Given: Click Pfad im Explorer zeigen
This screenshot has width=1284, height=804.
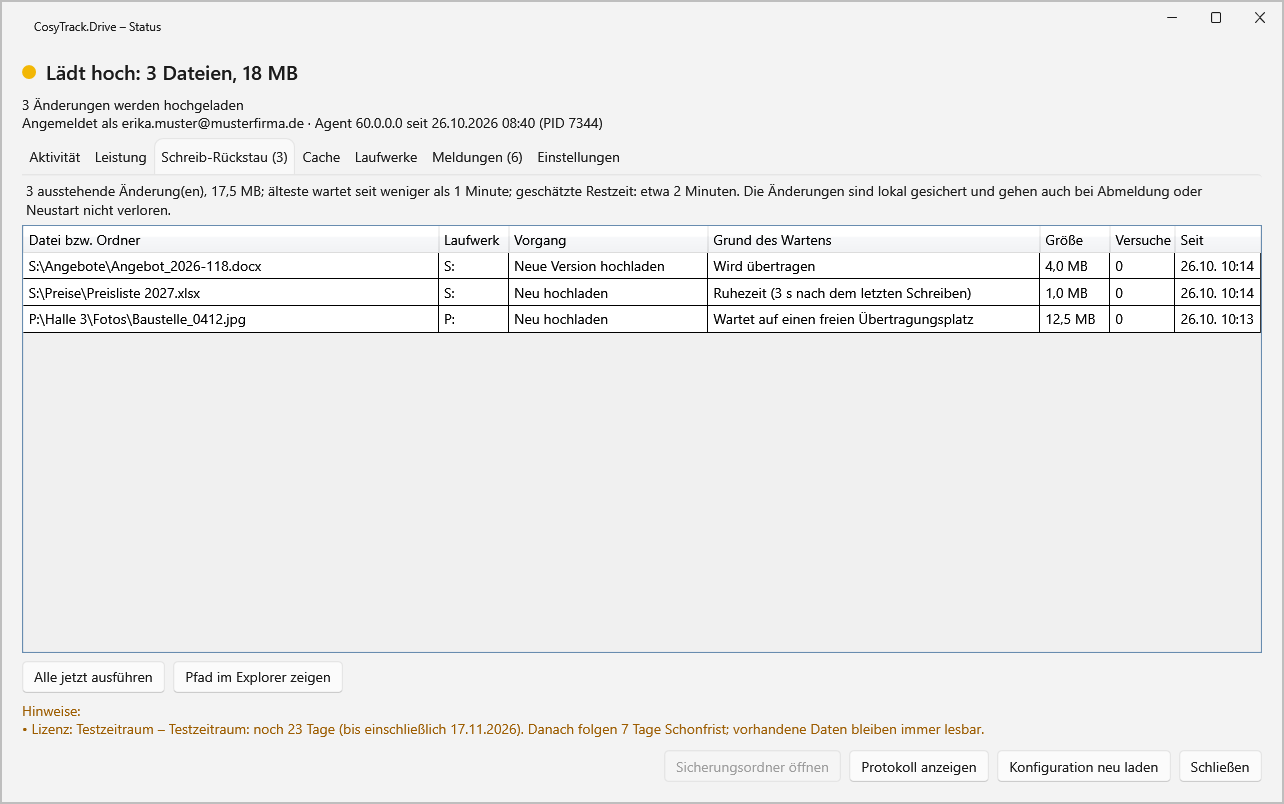Looking at the screenshot, I should pos(258,677).
